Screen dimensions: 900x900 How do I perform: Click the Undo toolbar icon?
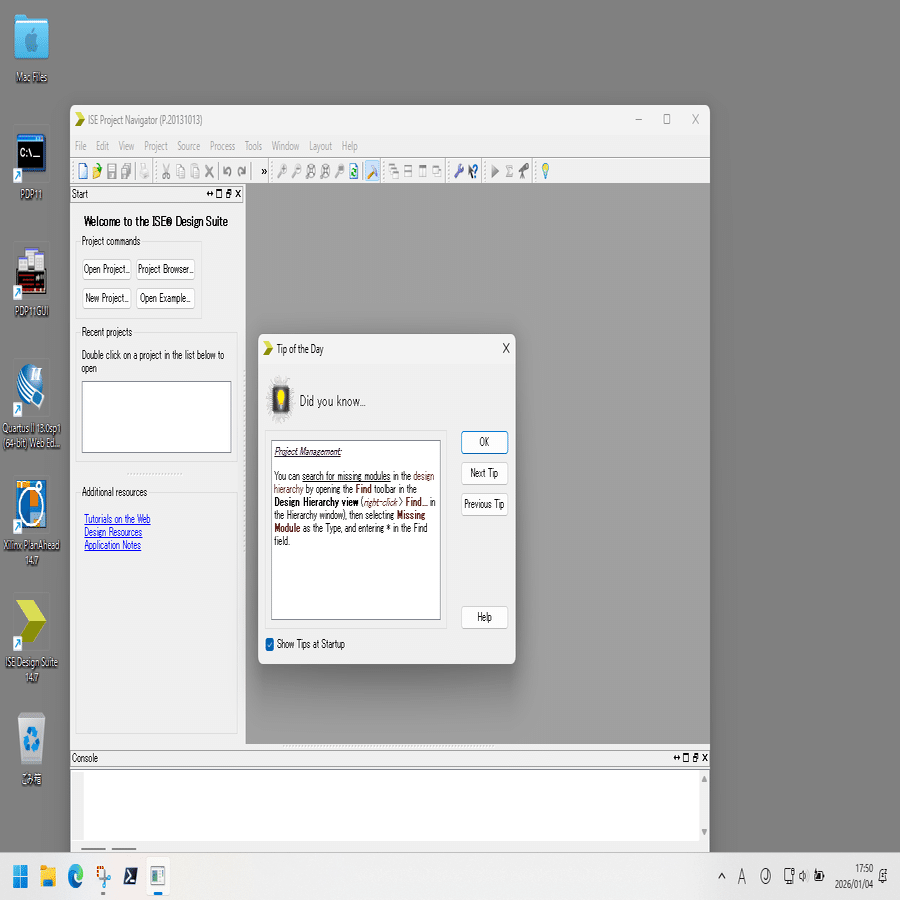[227, 171]
